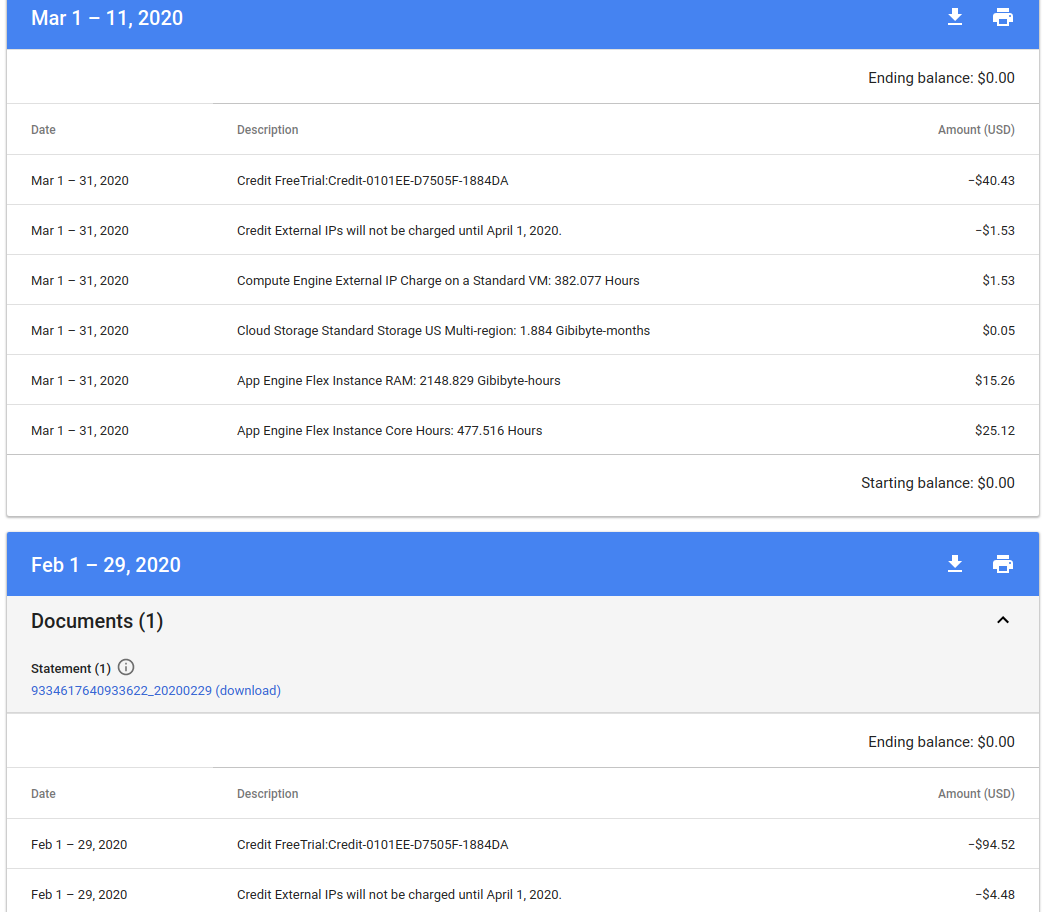Screen dimensions: 1058x912
Task: Click the Ending balance for March
Action: tap(940, 77)
